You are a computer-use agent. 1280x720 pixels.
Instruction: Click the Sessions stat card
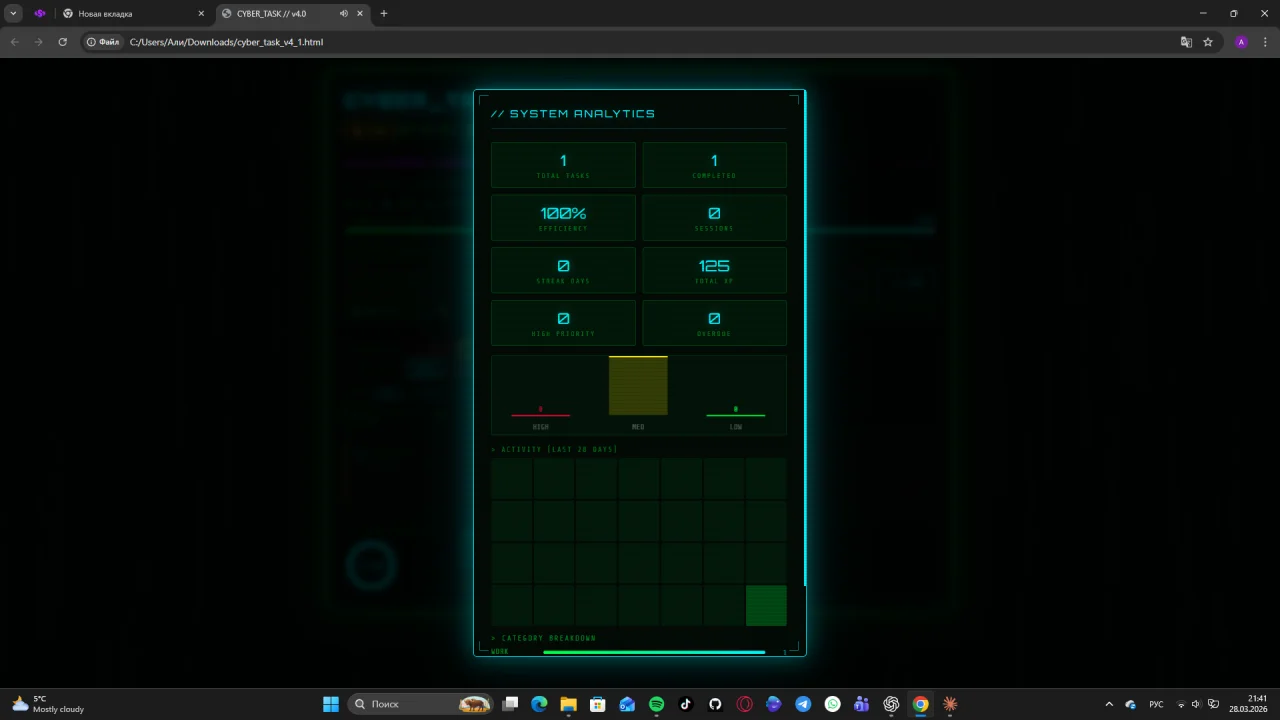[x=714, y=218]
